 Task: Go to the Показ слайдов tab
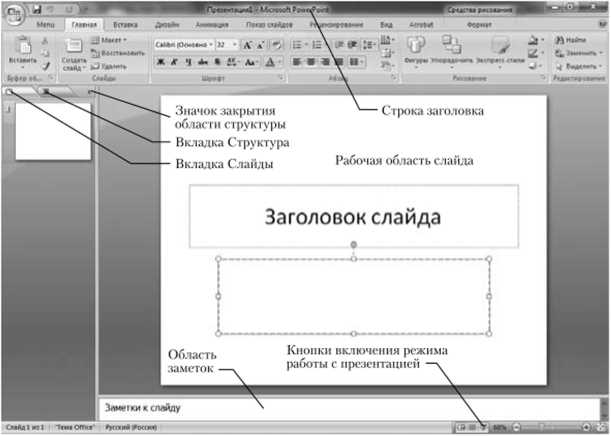click(x=269, y=25)
